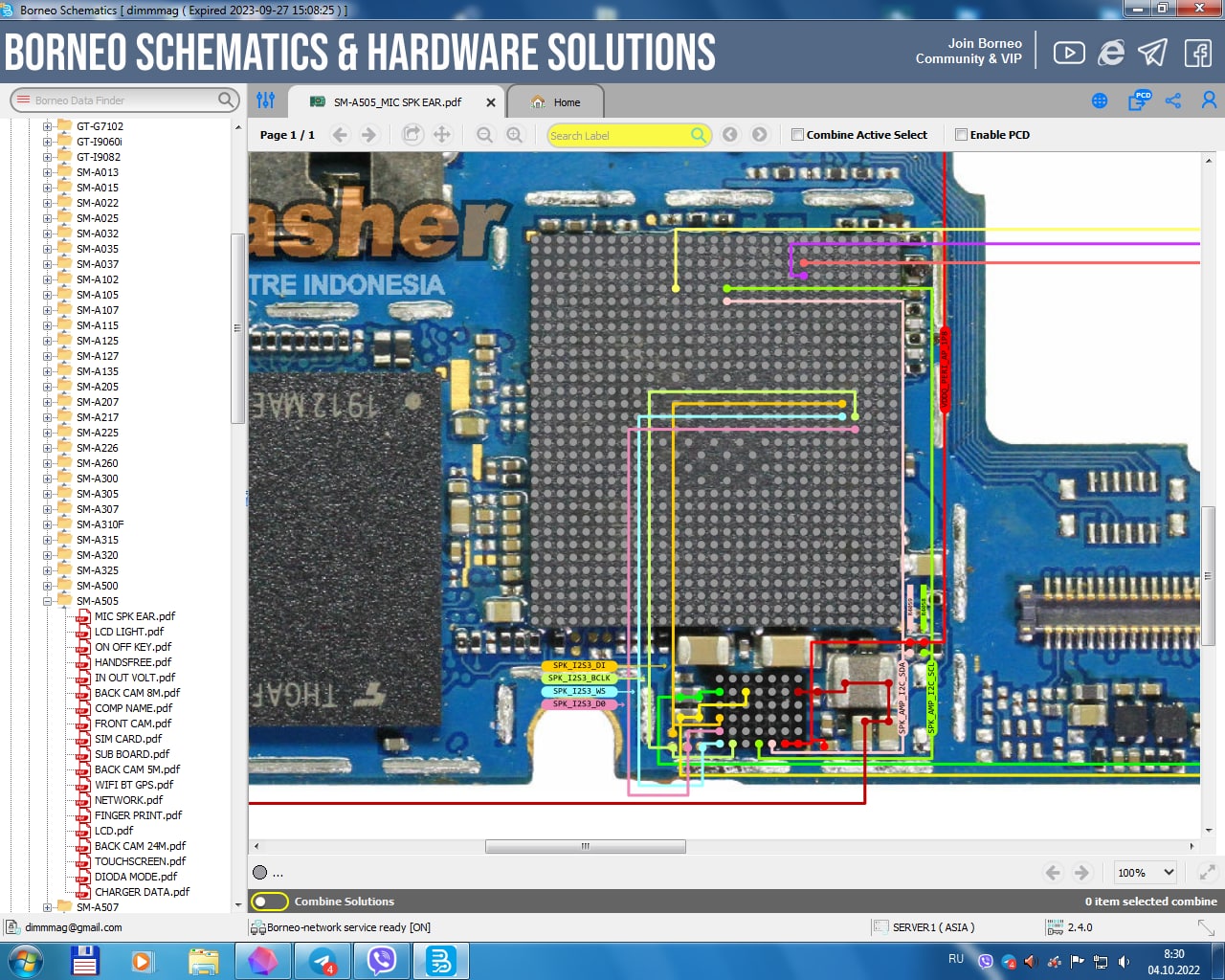Click the back arrow near zoom percentage
The image size is (1225, 980).
1053,873
